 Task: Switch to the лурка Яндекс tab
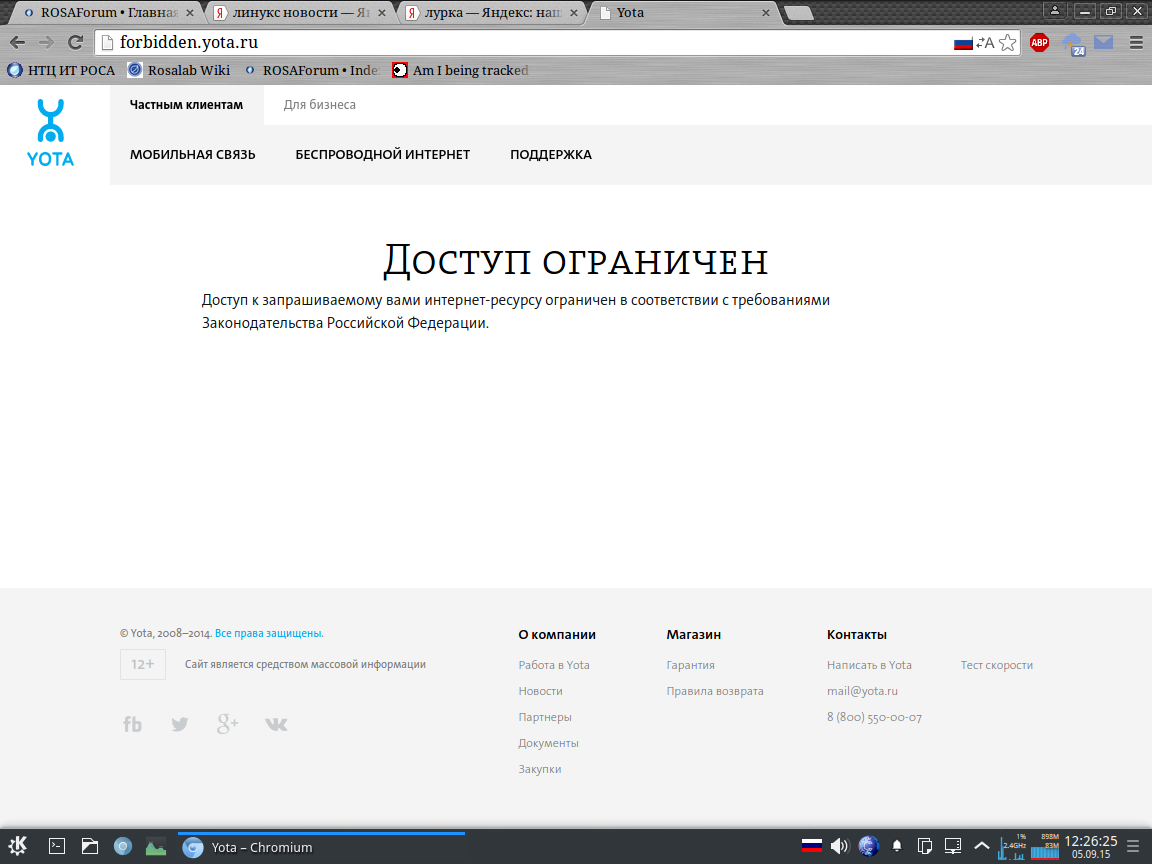(493, 12)
